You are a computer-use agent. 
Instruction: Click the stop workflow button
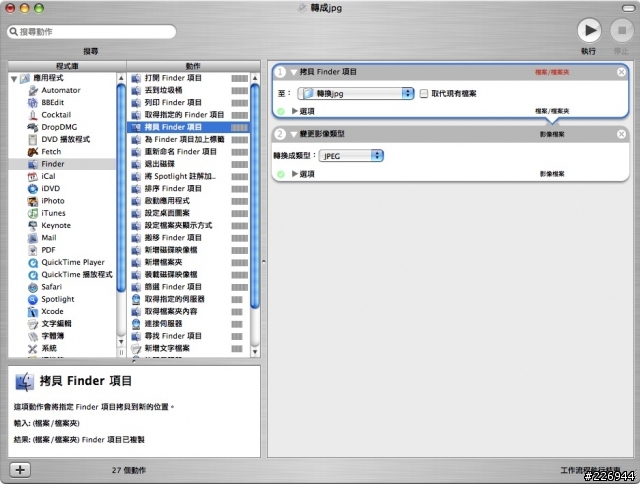coord(622,31)
